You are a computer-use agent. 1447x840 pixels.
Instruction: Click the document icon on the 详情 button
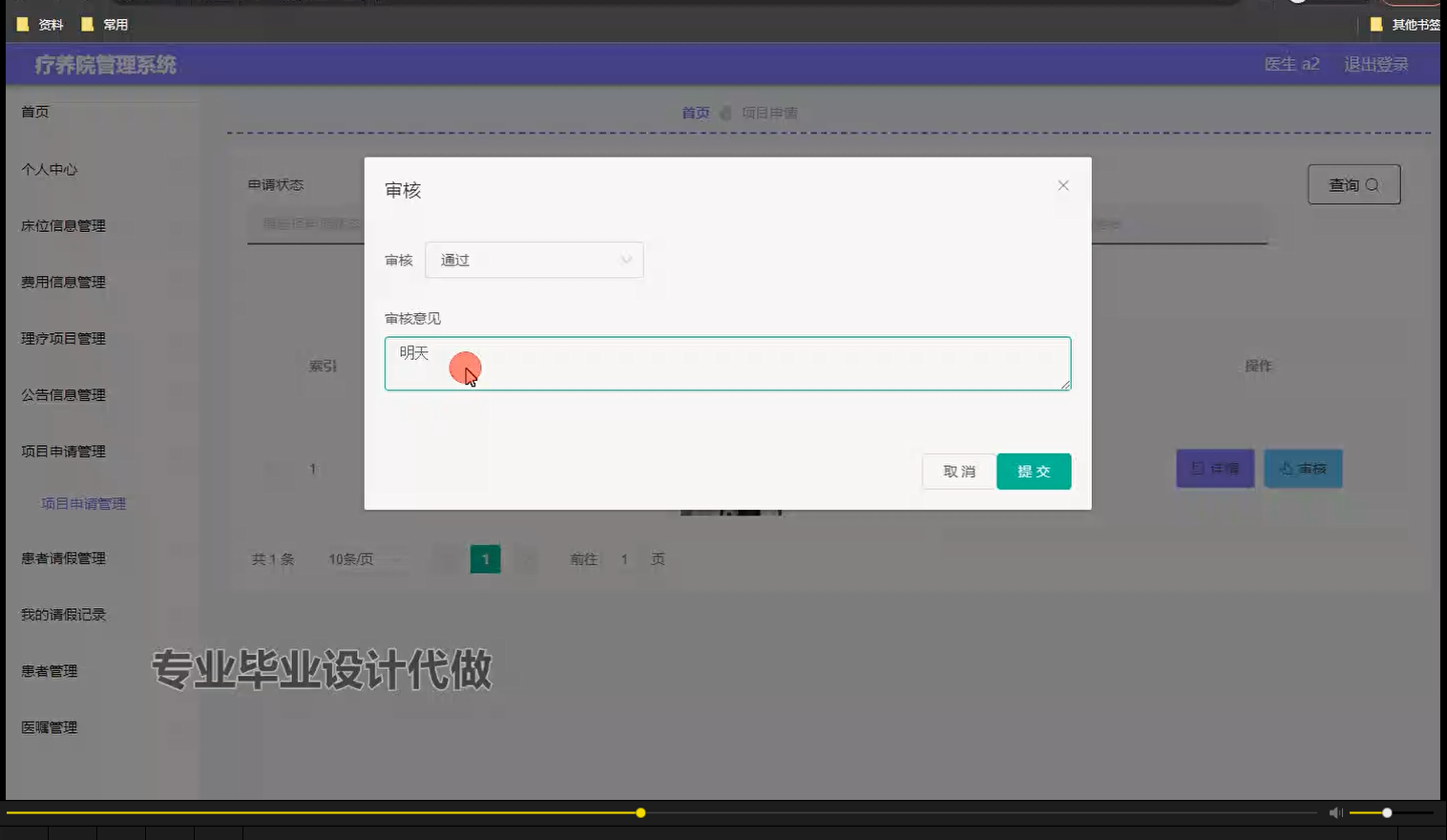tap(1198, 468)
